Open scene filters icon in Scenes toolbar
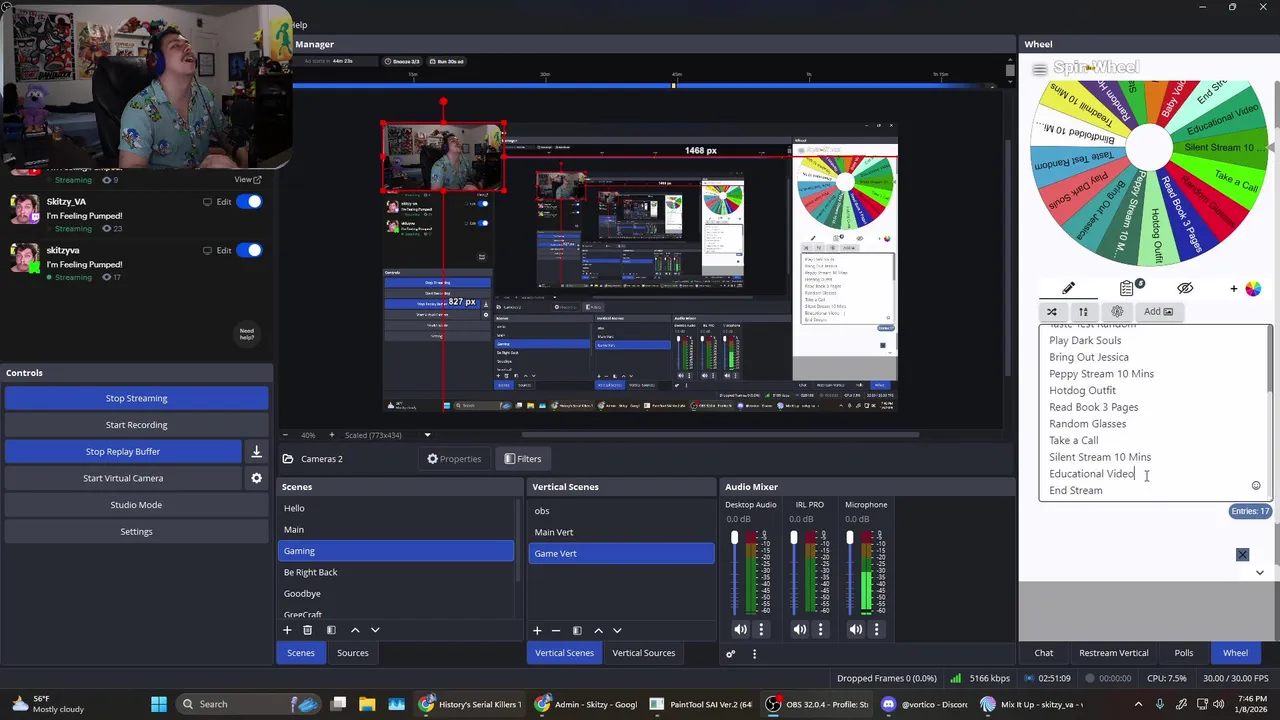The width and height of the screenshot is (1280, 720). tap(331, 630)
